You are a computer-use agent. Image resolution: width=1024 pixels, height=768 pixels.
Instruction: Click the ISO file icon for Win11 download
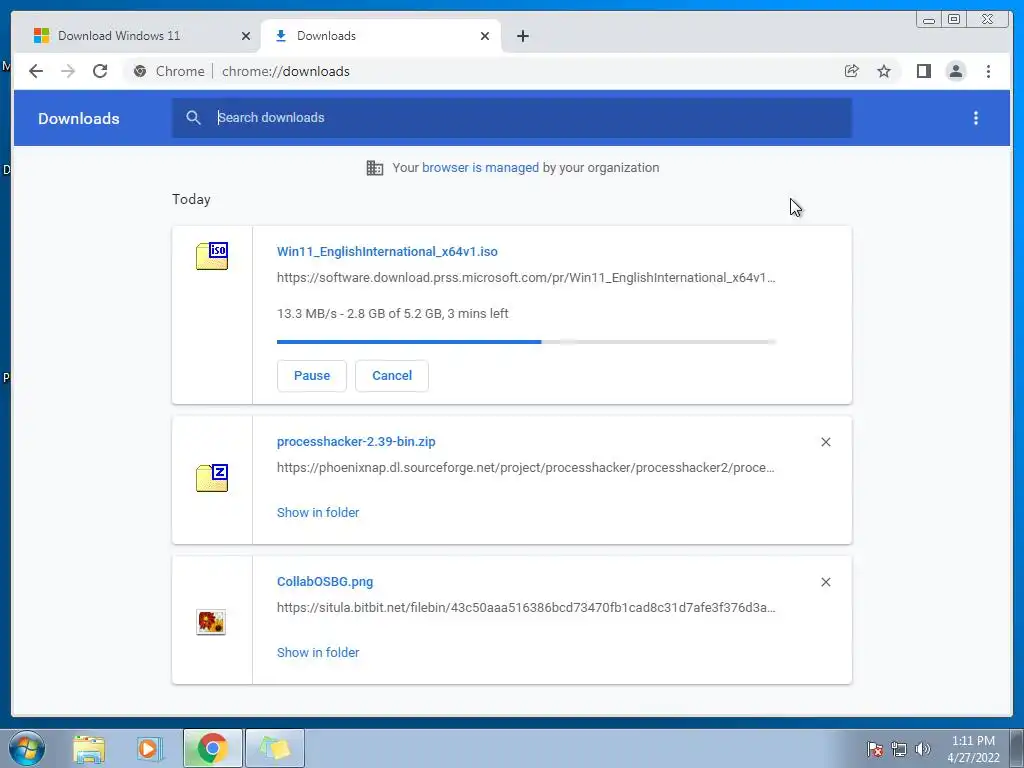[x=212, y=255]
